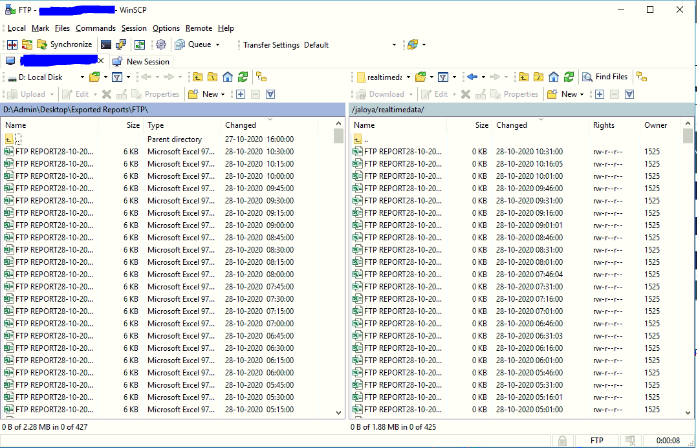Sort remote files by Changed column header
Screen dimensions: 697x448
point(511,126)
